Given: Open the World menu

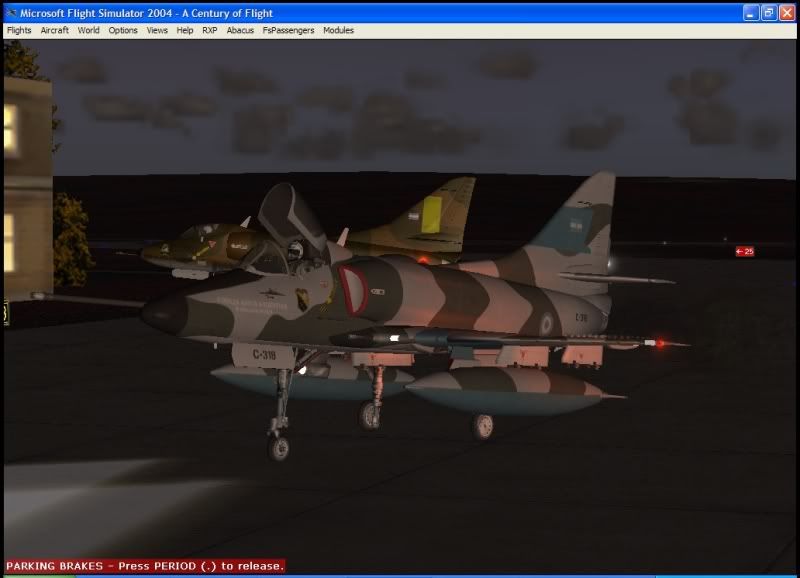Looking at the screenshot, I should 89,31.
